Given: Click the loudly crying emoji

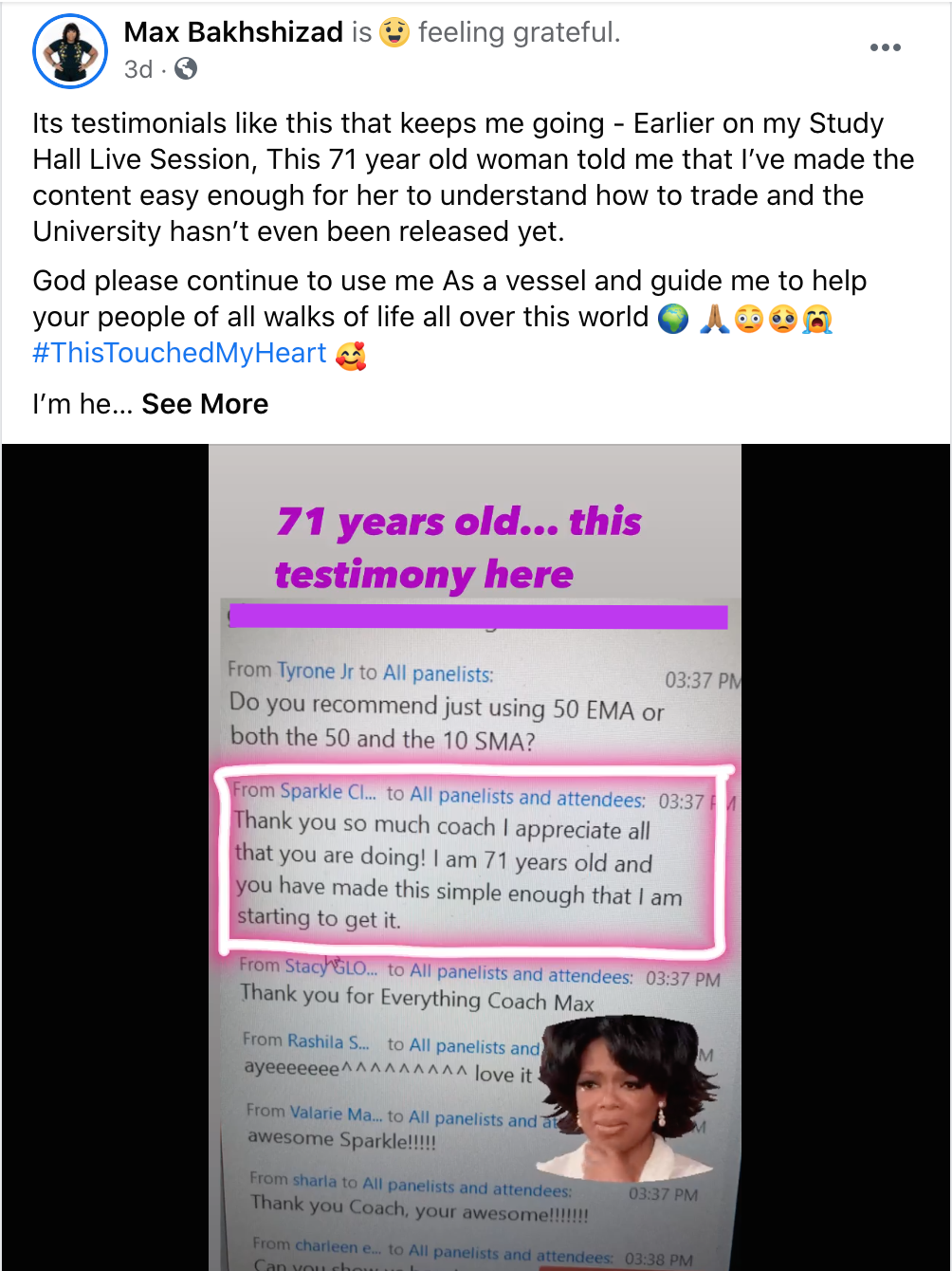Looking at the screenshot, I should click(x=817, y=318).
